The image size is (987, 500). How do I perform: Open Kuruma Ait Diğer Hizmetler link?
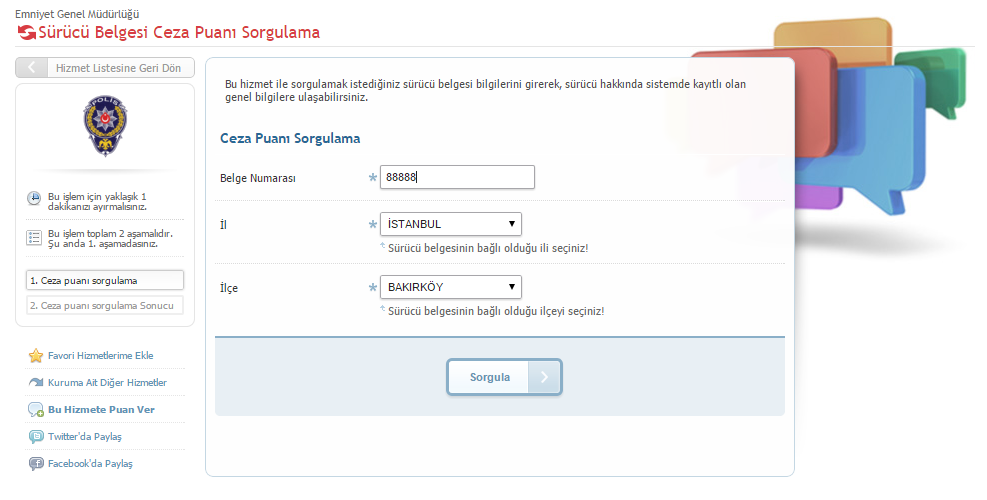107,382
